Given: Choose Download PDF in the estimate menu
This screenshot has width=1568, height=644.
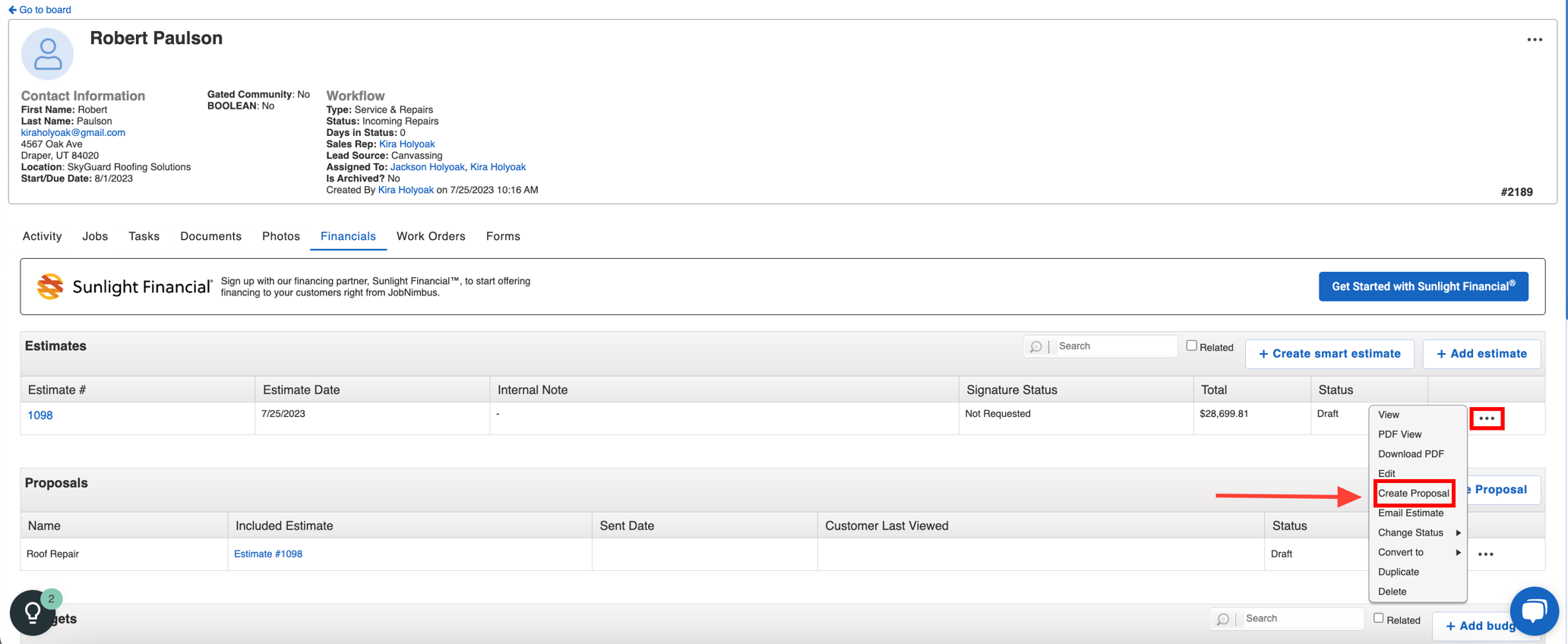Looking at the screenshot, I should [1411, 454].
